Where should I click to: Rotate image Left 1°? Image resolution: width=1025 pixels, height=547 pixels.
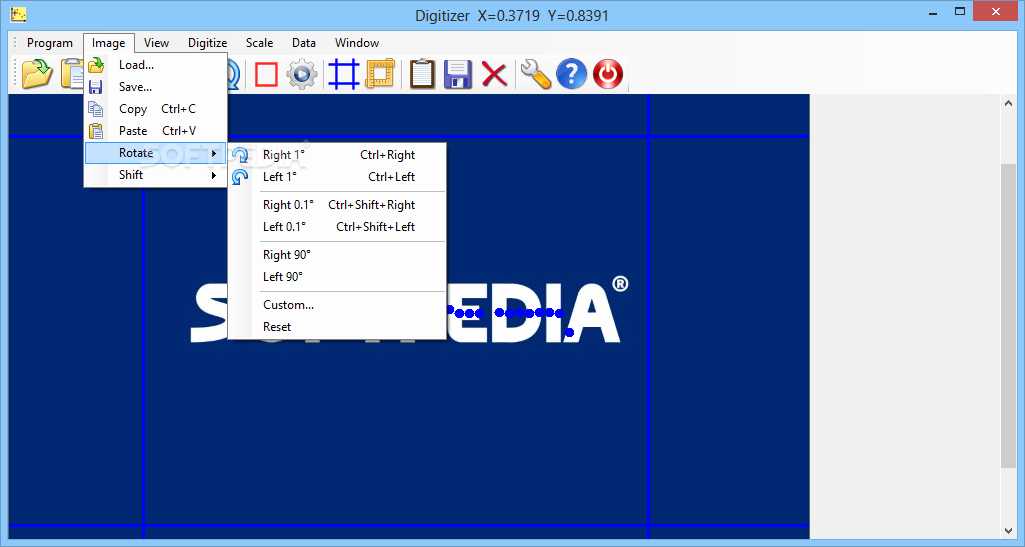point(337,176)
